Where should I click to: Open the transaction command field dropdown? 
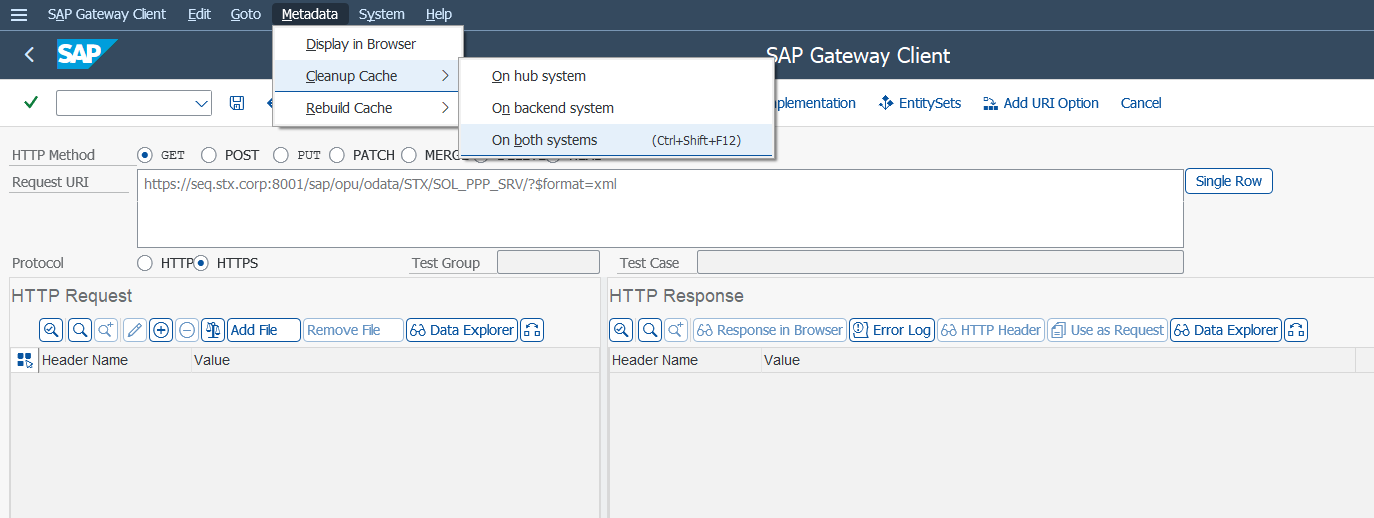pos(200,103)
